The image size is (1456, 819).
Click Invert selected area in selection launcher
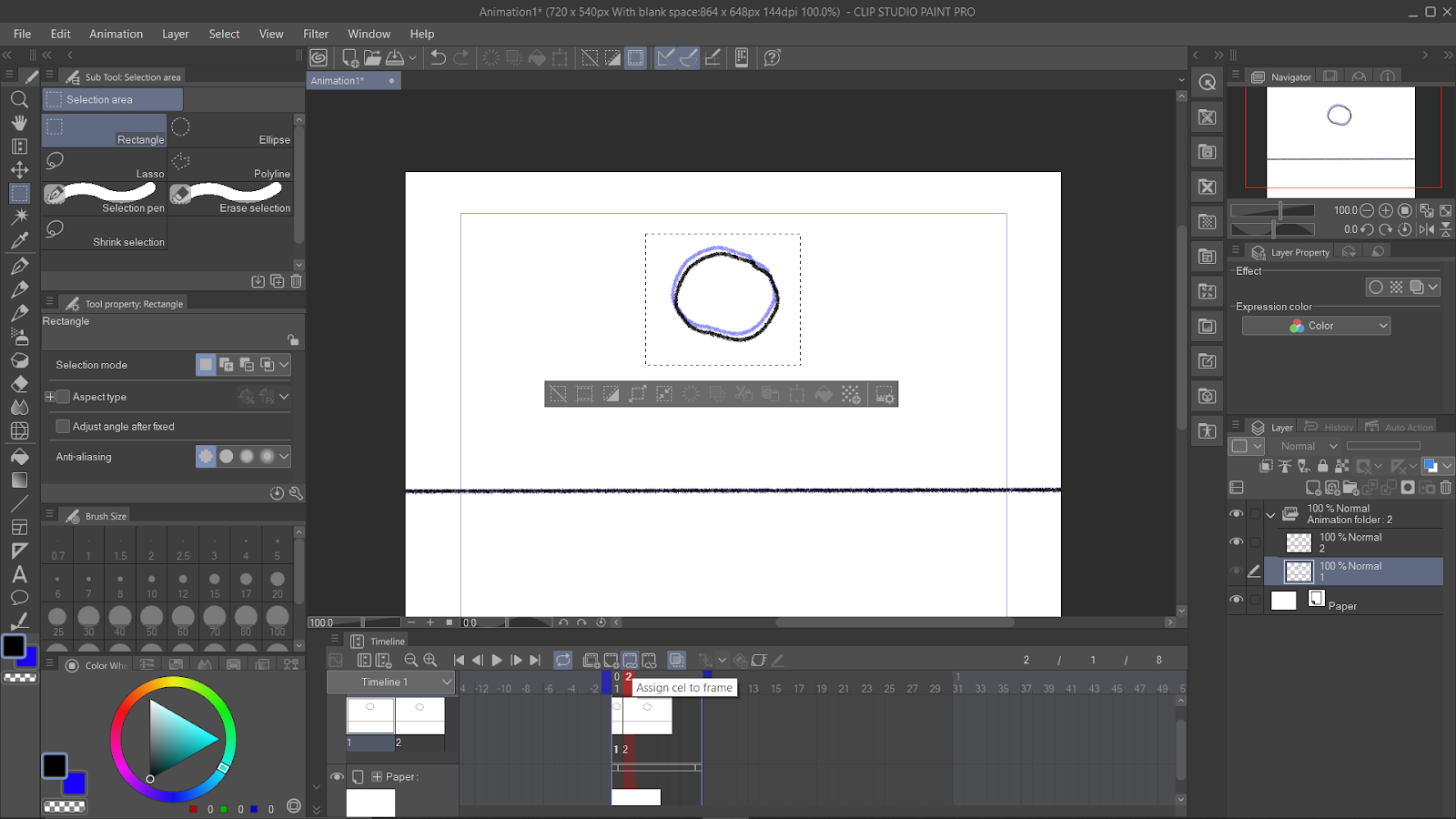[612, 394]
